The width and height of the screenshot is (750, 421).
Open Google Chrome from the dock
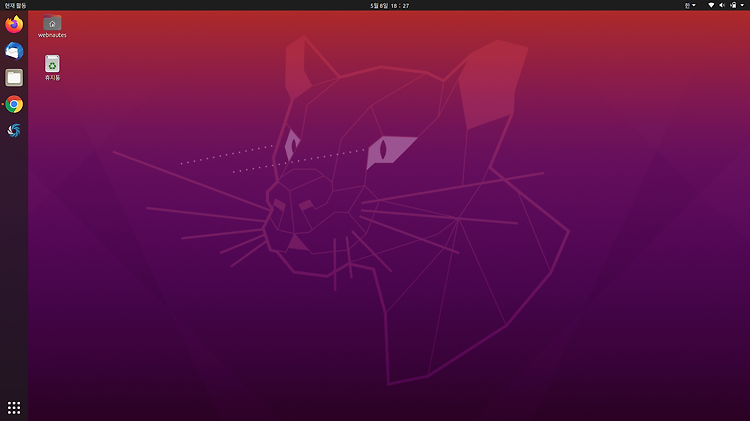pos(14,104)
